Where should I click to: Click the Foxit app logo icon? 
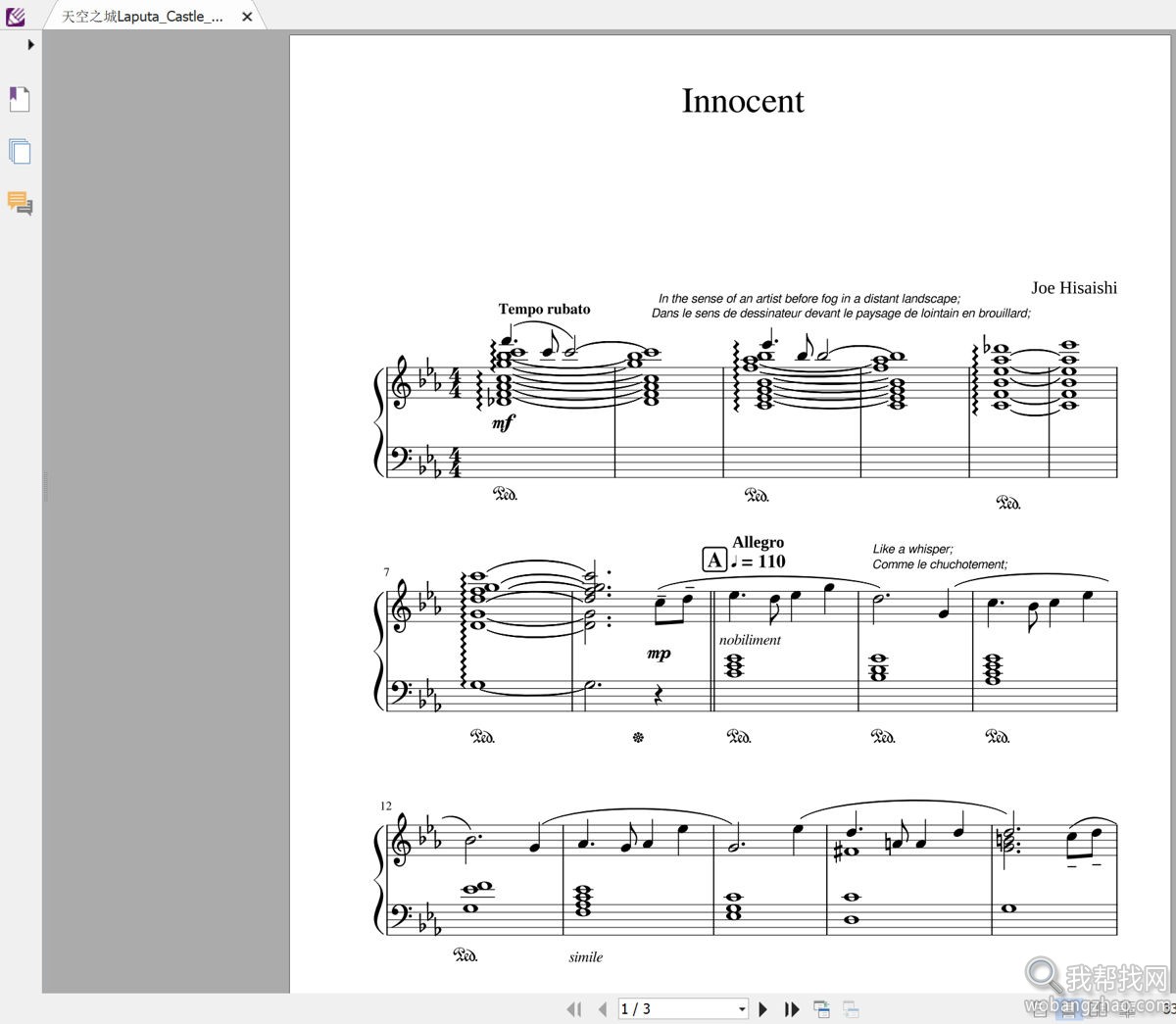click(15, 16)
